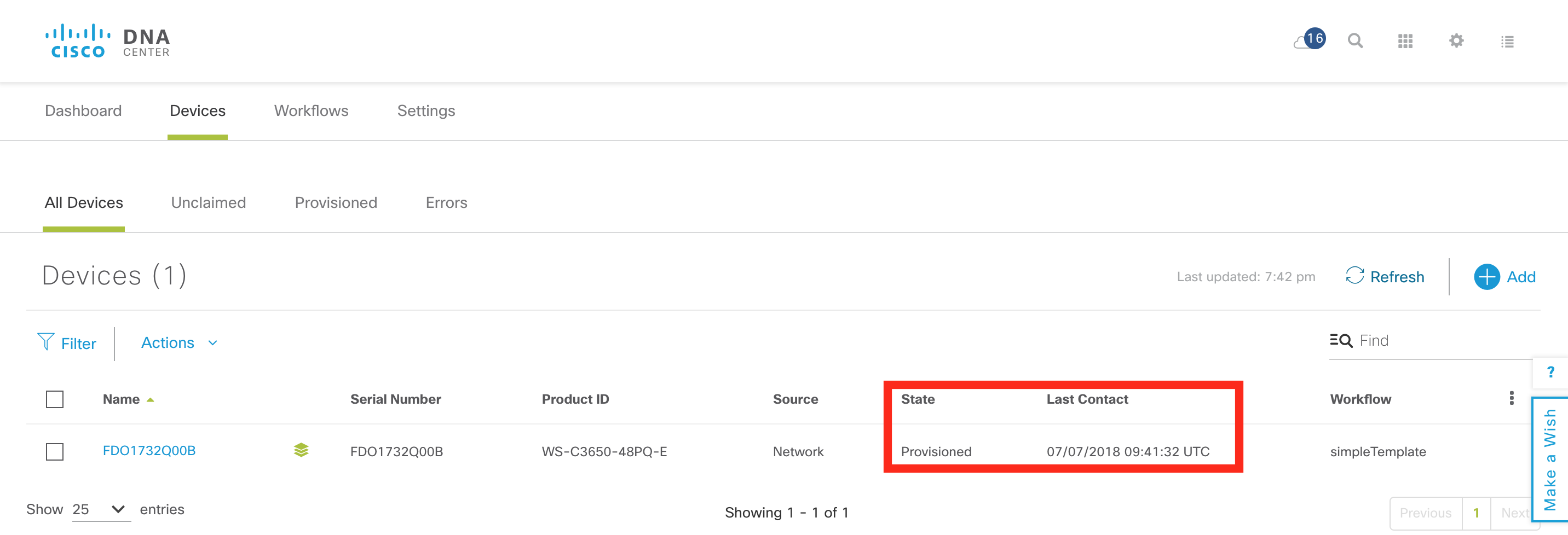The image size is (1568, 535).
Task: Open the list menu icon in header
Action: point(1507,42)
